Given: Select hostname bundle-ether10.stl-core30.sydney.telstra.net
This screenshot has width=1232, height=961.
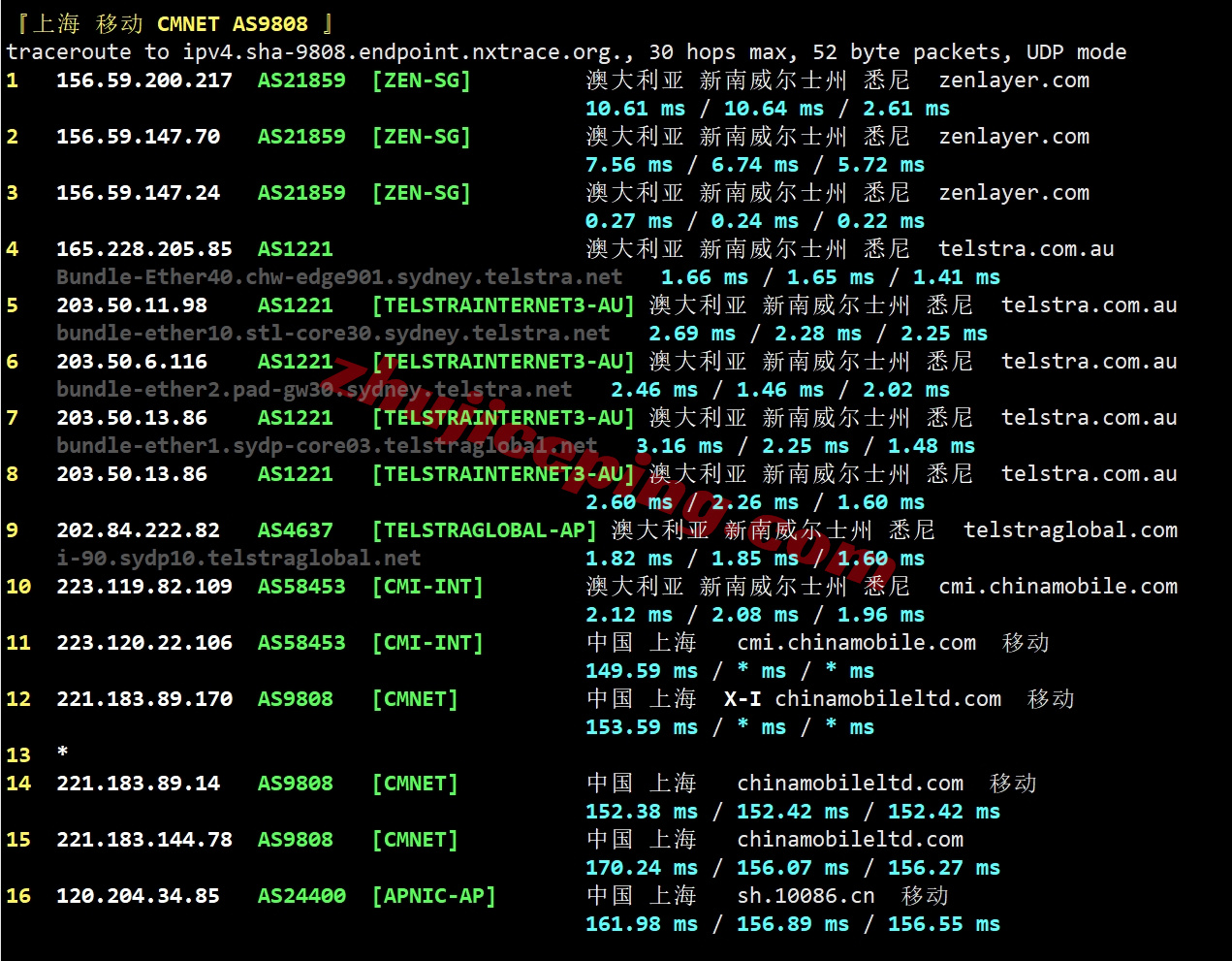Looking at the screenshot, I should [332, 334].
